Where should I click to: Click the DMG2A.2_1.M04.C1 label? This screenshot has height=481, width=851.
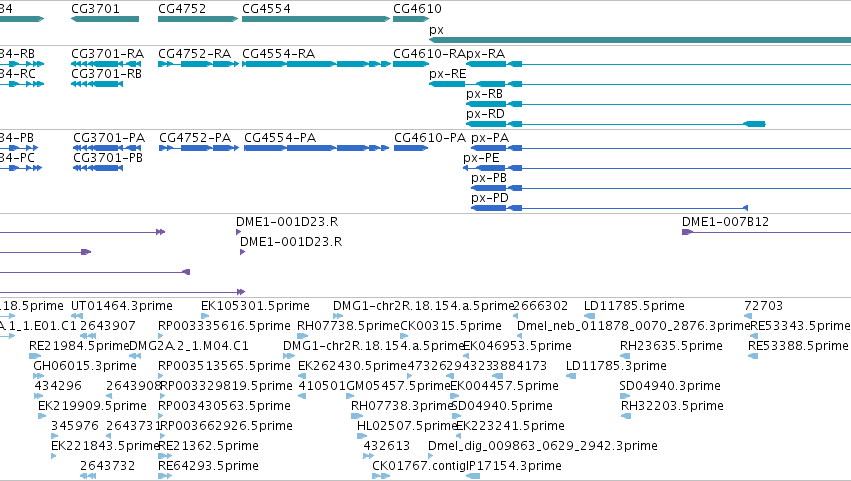point(189,346)
